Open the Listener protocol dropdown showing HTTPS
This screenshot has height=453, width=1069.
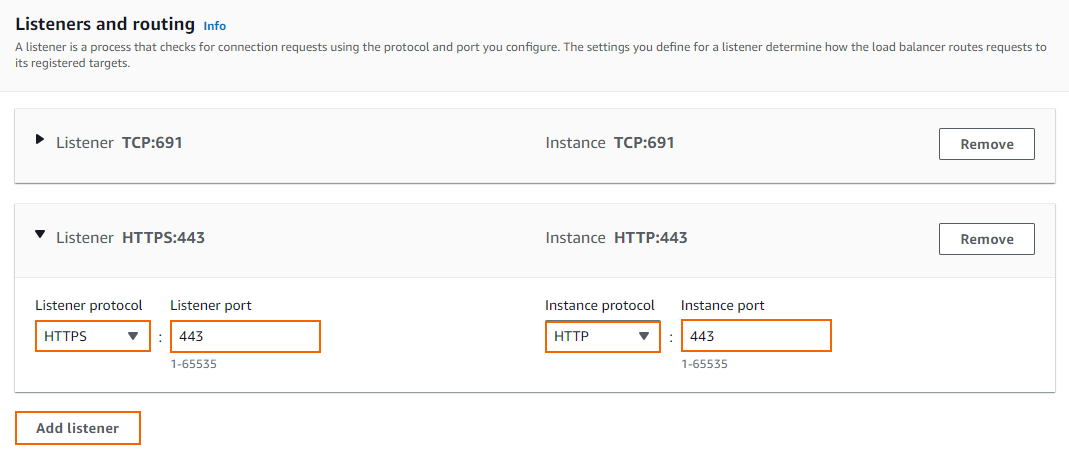(x=93, y=336)
